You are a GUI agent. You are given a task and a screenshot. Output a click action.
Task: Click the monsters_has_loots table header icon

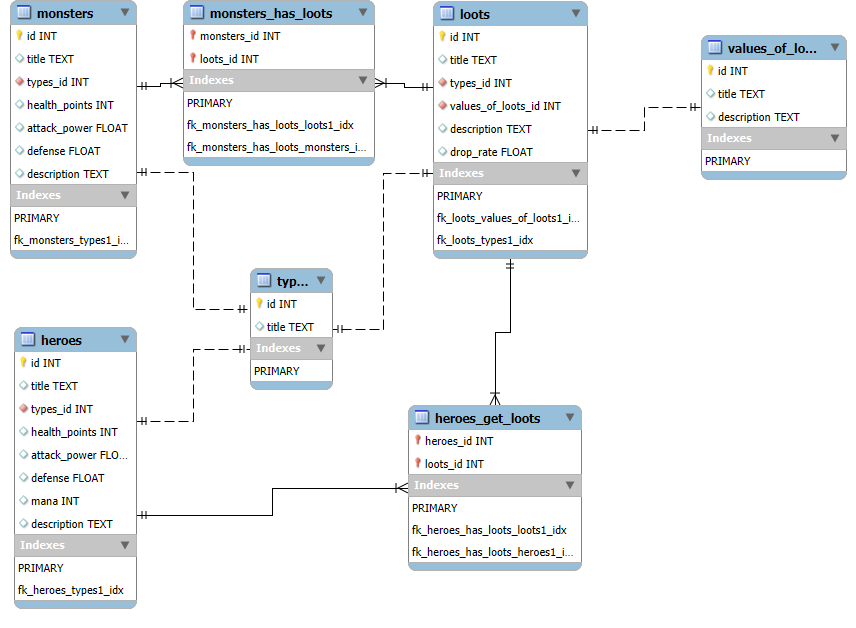point(195,13)
